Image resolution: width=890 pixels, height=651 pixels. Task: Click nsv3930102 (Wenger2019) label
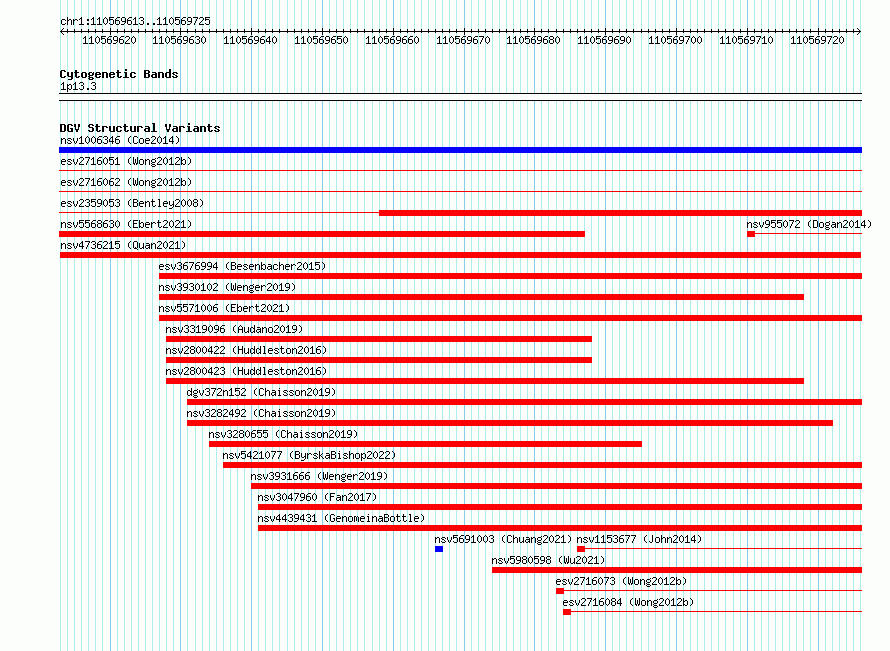pos(227,287)
